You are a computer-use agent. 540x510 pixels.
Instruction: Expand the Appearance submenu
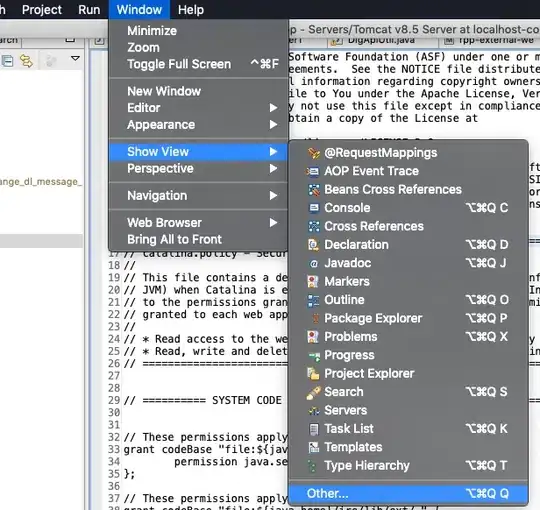[x=198, y=125]
